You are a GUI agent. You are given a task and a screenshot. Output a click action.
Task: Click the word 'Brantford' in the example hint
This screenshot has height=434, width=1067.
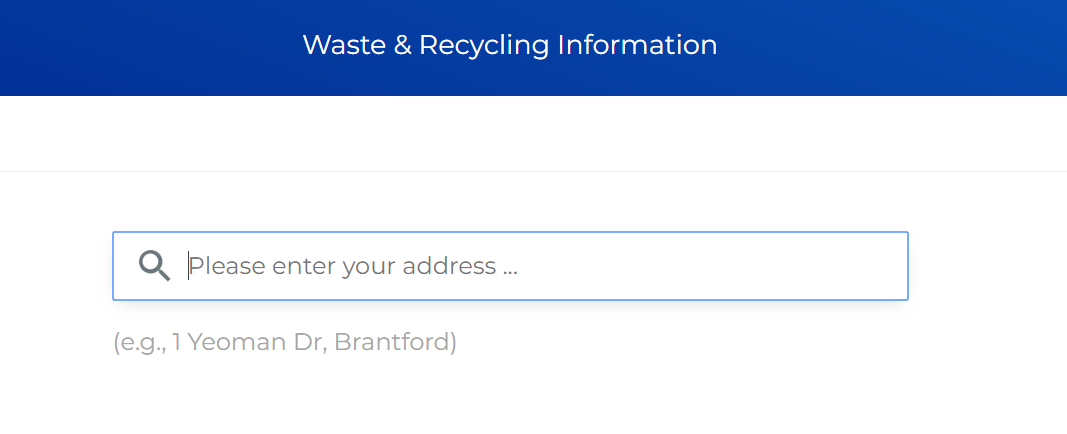pyautogui.click(x=392, y=341)
